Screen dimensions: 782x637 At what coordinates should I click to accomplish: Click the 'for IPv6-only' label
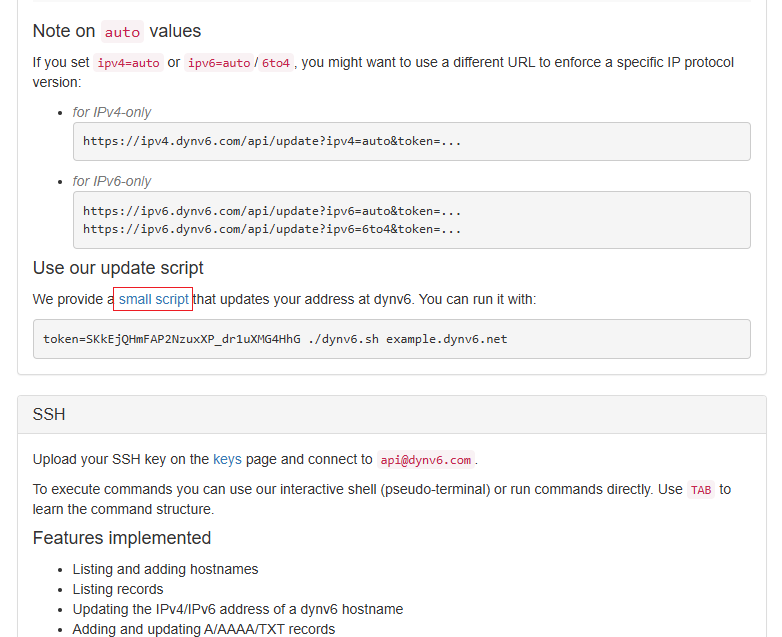(112, 181)
